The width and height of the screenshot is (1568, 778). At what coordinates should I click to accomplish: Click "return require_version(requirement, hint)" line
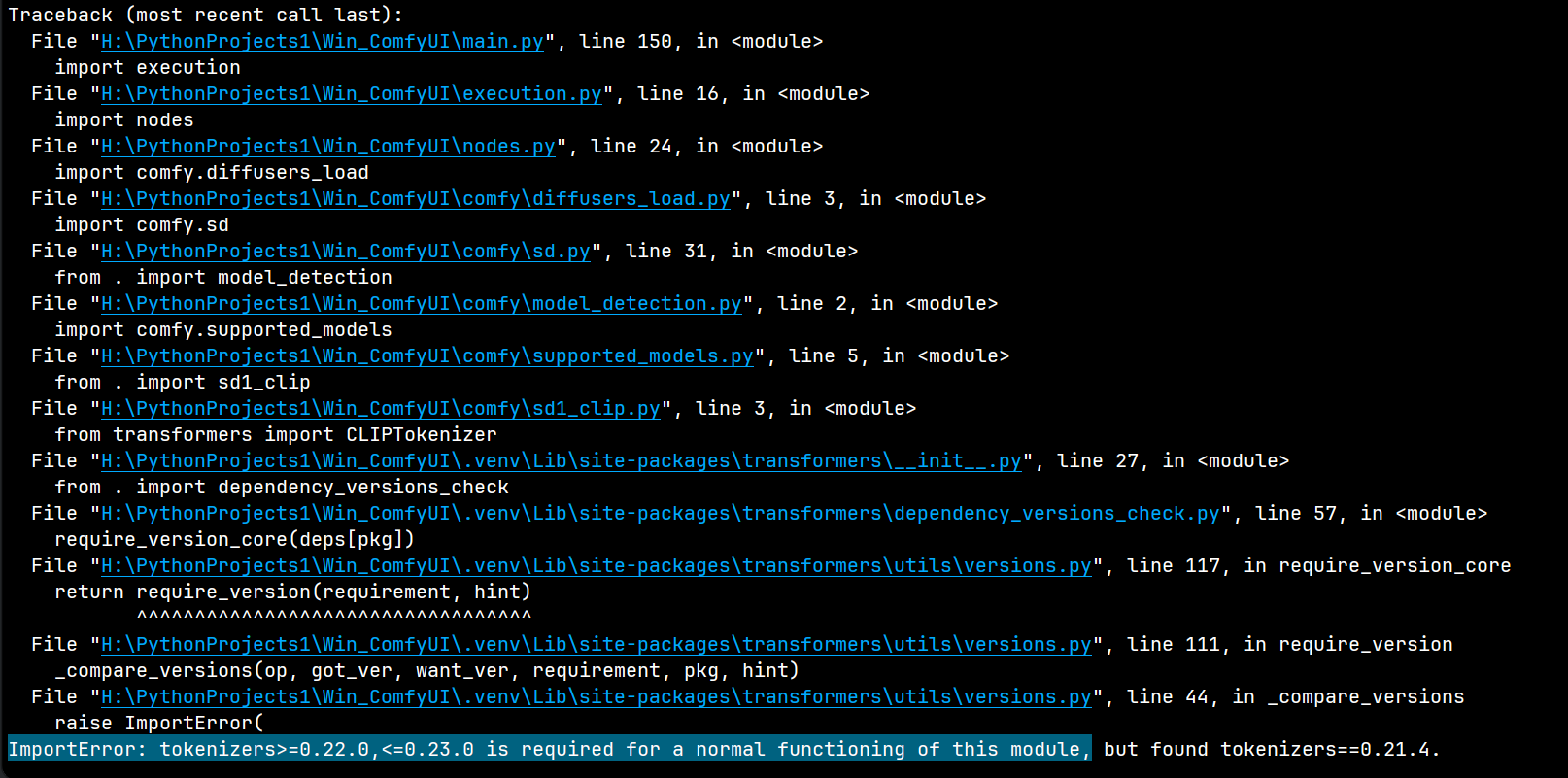(293, 592)
